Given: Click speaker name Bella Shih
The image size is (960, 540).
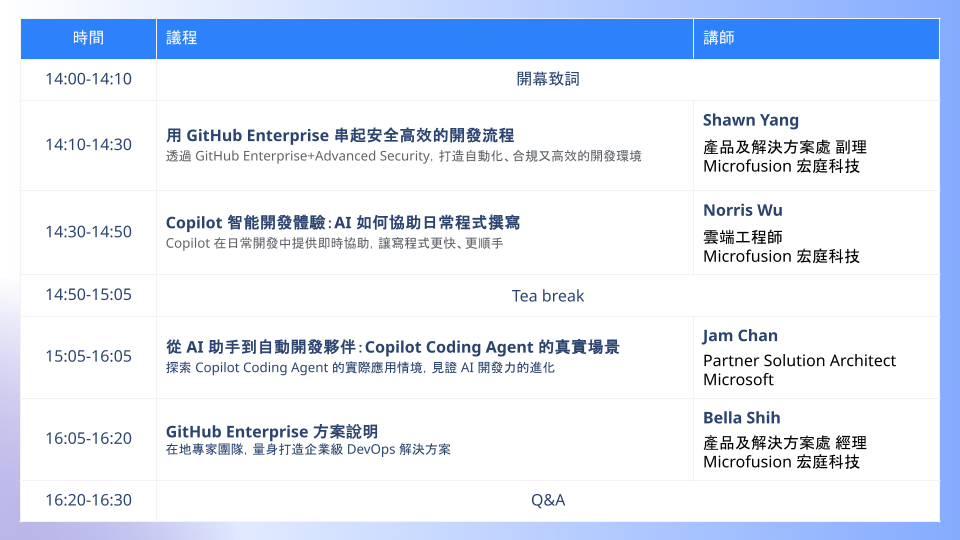Looking at the screenshot, I should click(741, 418).
